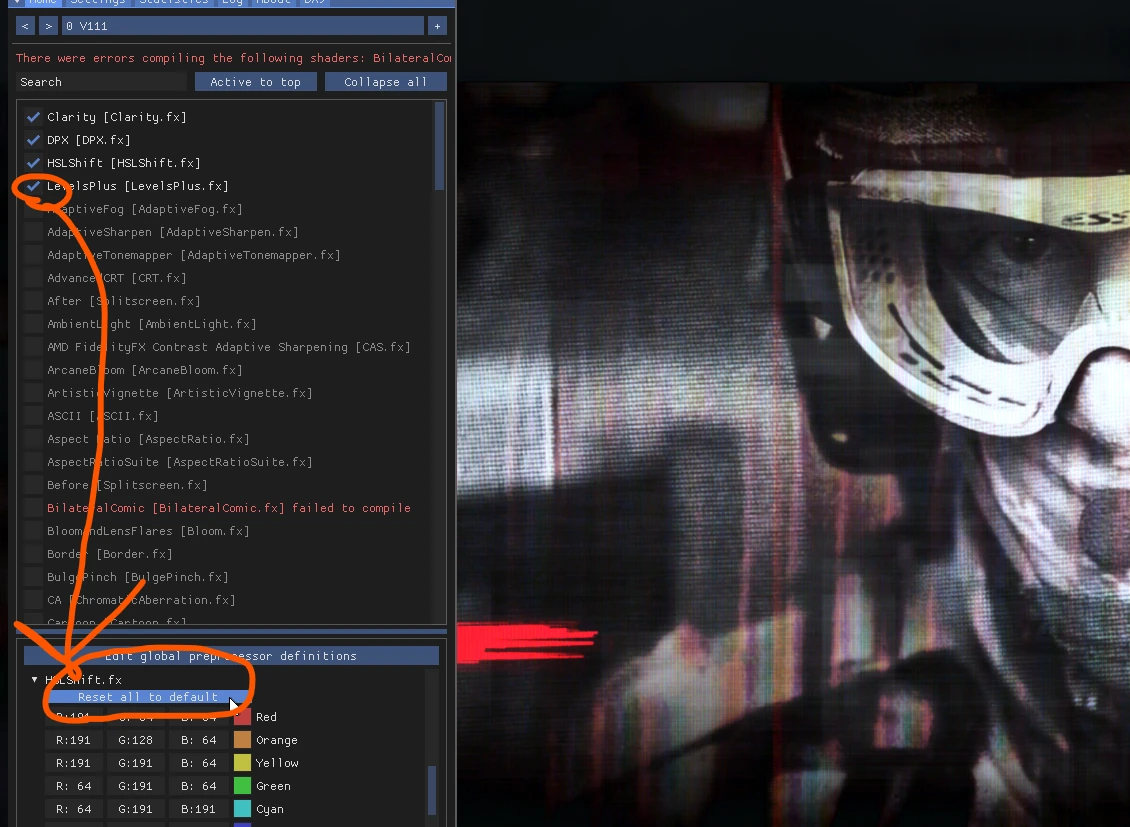Click into the Search field
Image resolution: width=1130 pixels, height=827 pixels.
pyautogui.click(x=101, y=82)
